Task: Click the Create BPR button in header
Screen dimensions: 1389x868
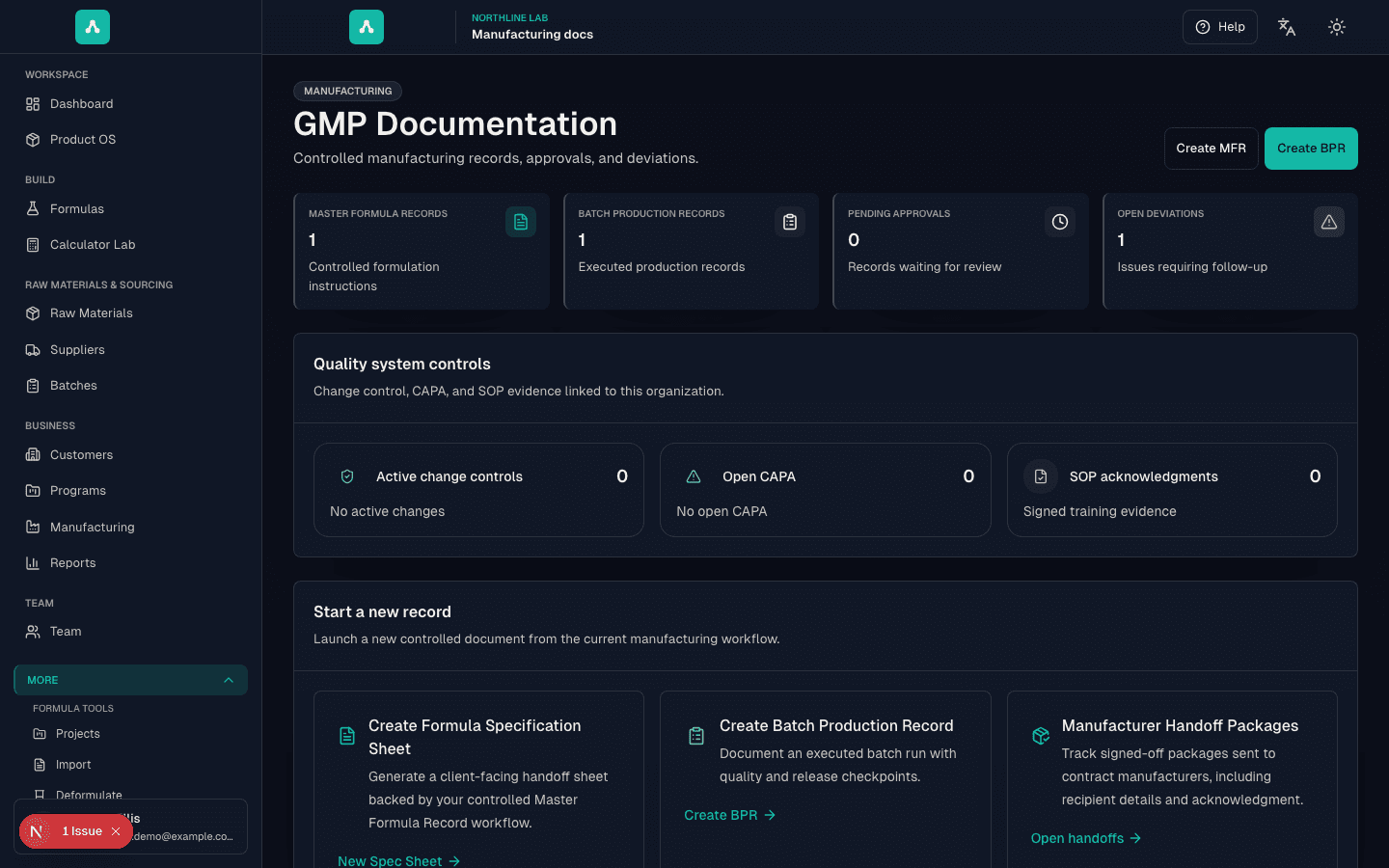Action: 1311,149
